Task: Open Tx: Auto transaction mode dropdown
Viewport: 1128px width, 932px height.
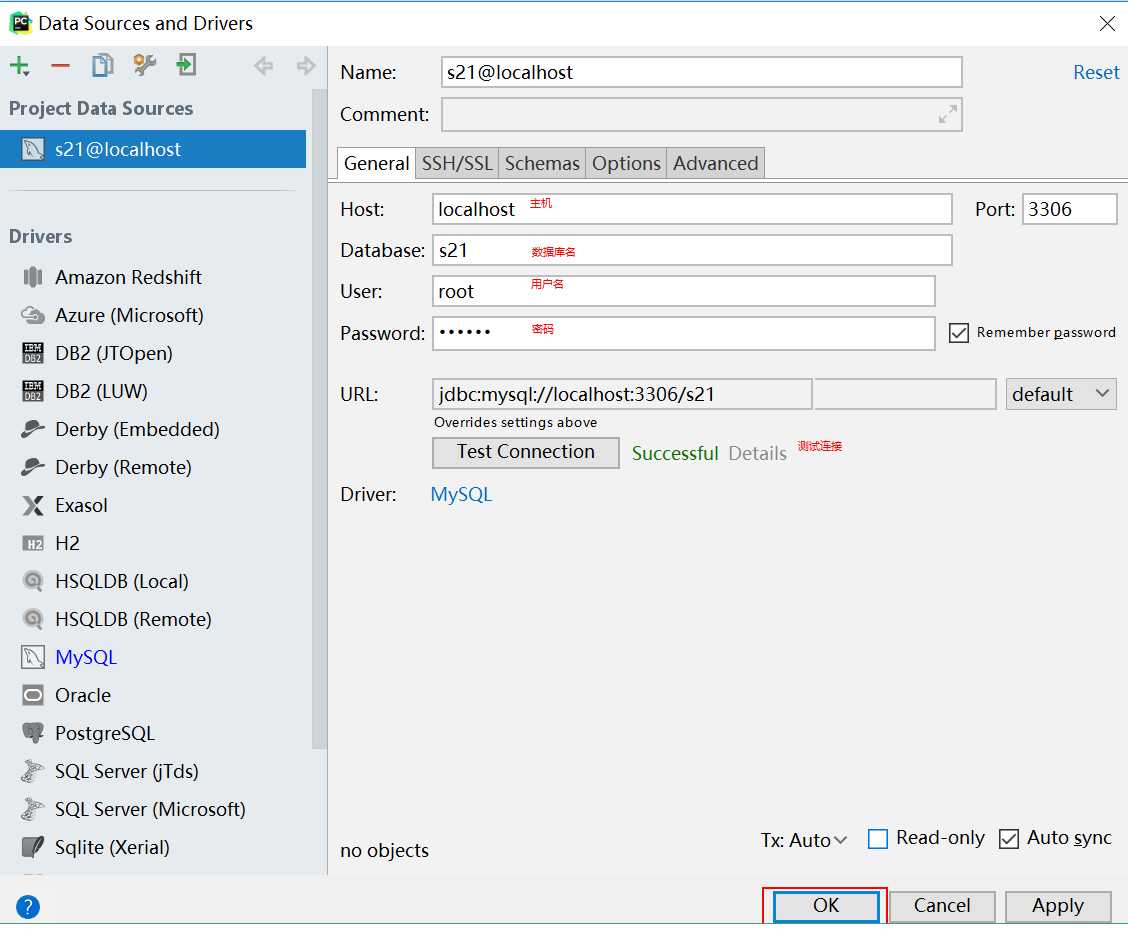Action: (804, 840)
